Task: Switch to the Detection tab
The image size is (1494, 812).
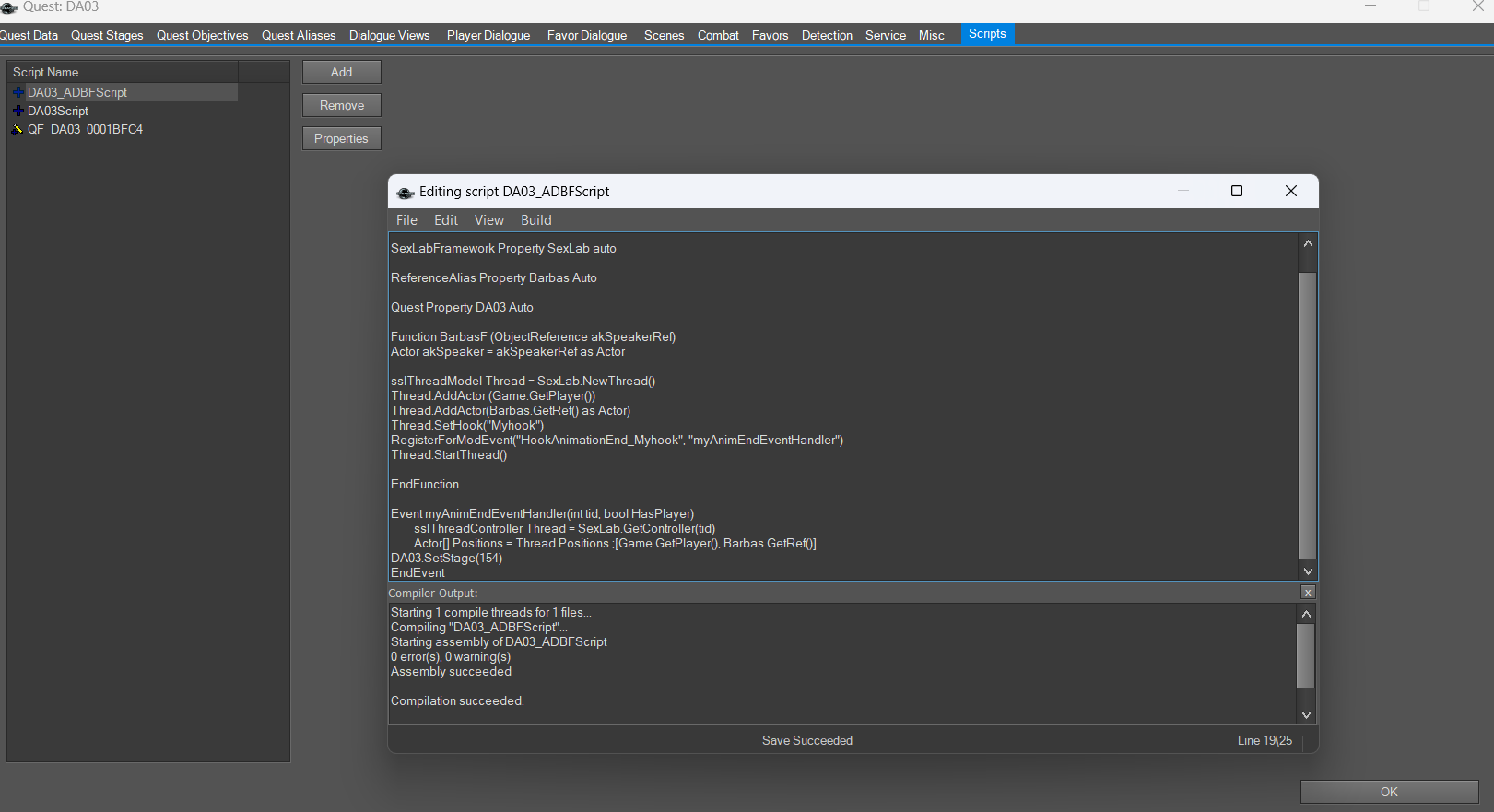Action: tap(827, 35)
